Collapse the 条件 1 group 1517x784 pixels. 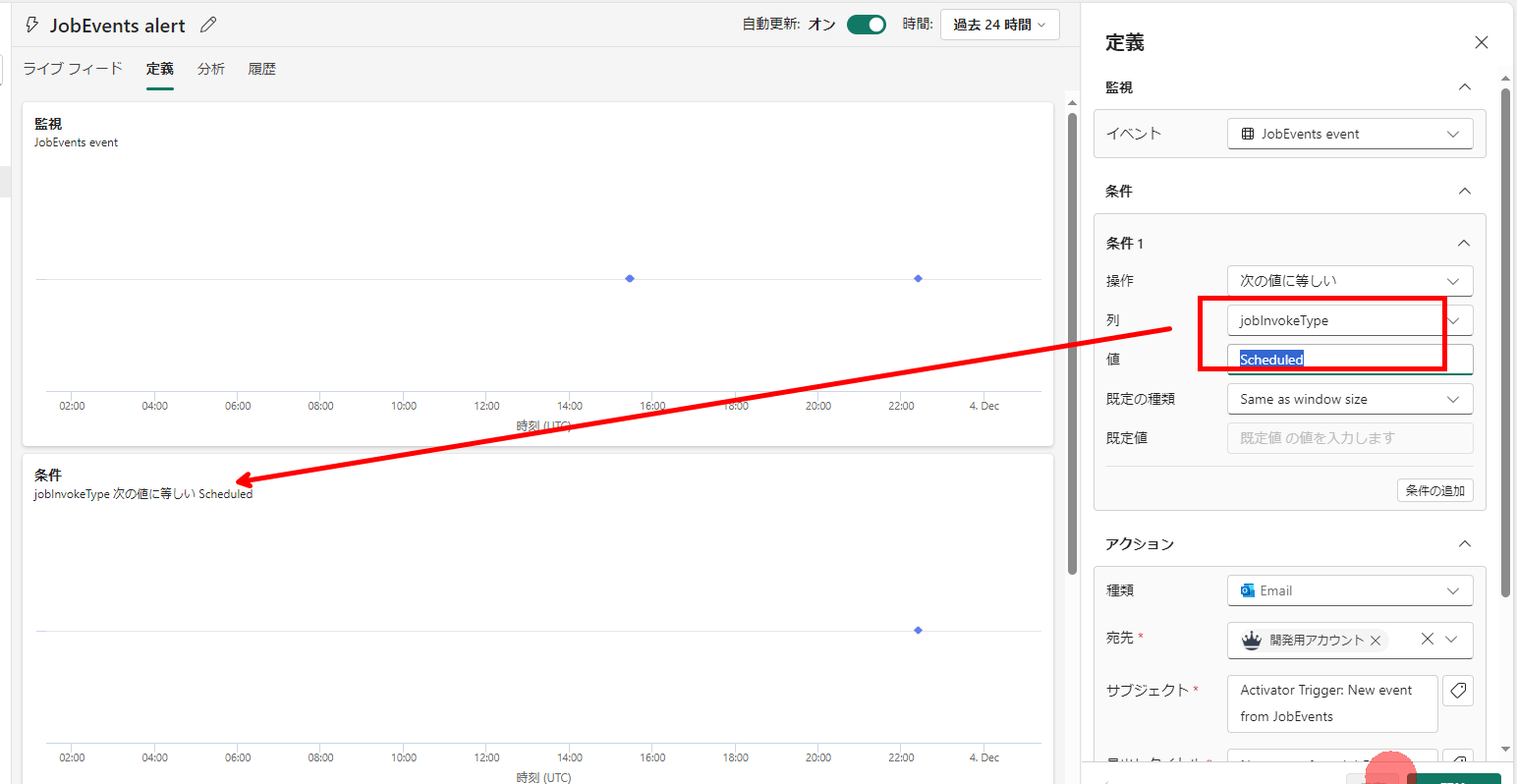1464,243
